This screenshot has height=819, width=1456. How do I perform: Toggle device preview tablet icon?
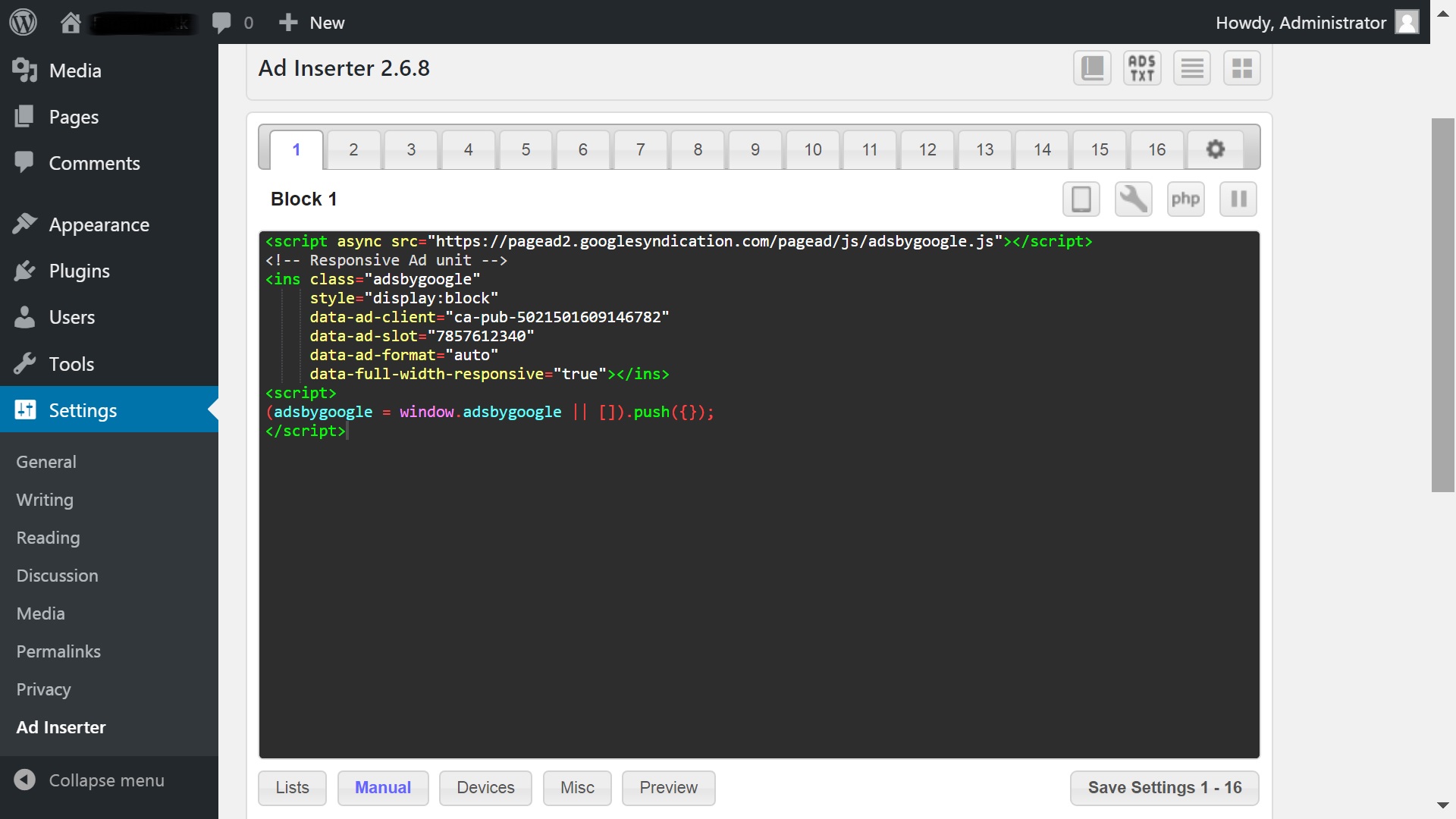(x=1081, y=199)
